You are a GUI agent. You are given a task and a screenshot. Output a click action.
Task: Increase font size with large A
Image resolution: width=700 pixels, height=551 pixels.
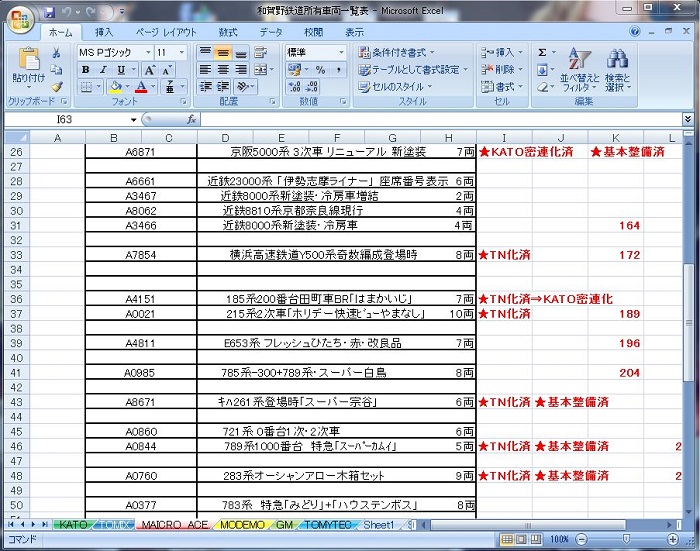(150, 70)
